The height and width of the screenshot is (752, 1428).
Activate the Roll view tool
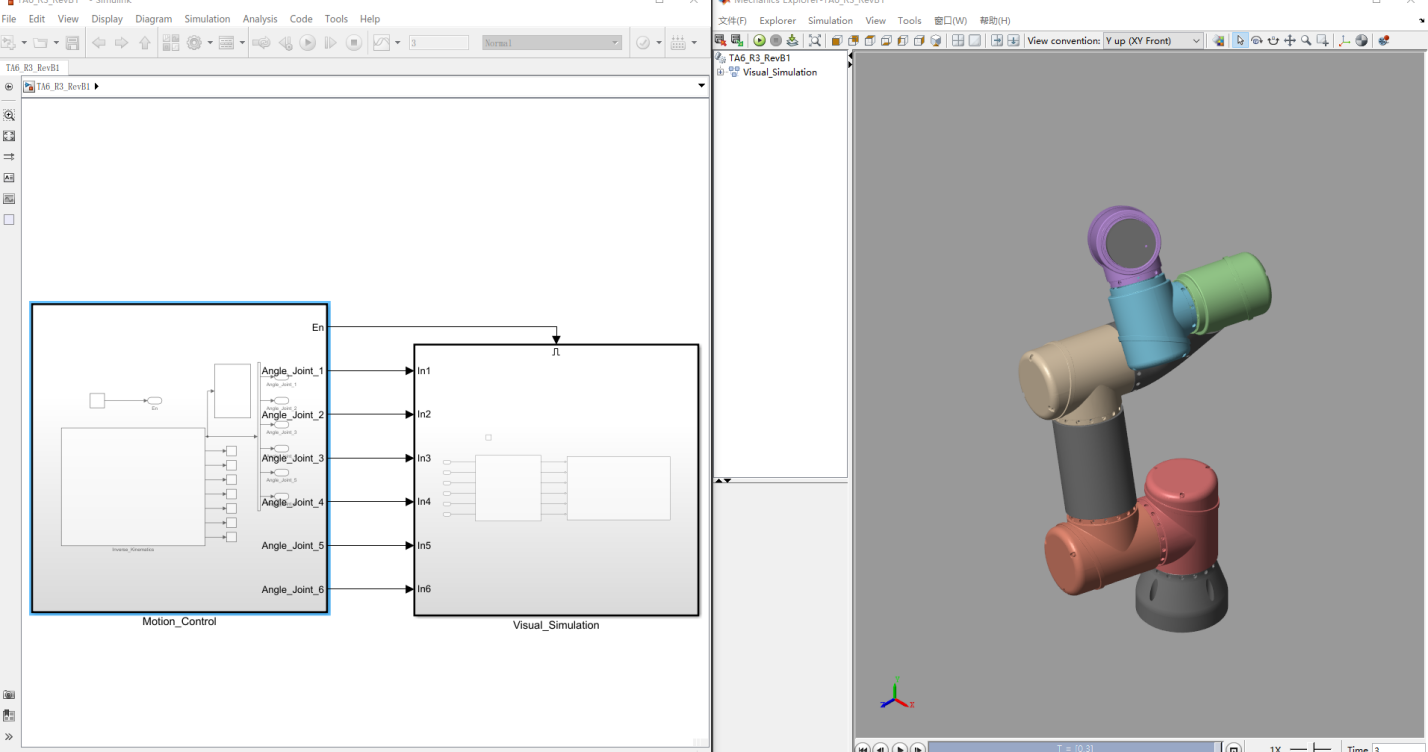[x=1273, y=41]
